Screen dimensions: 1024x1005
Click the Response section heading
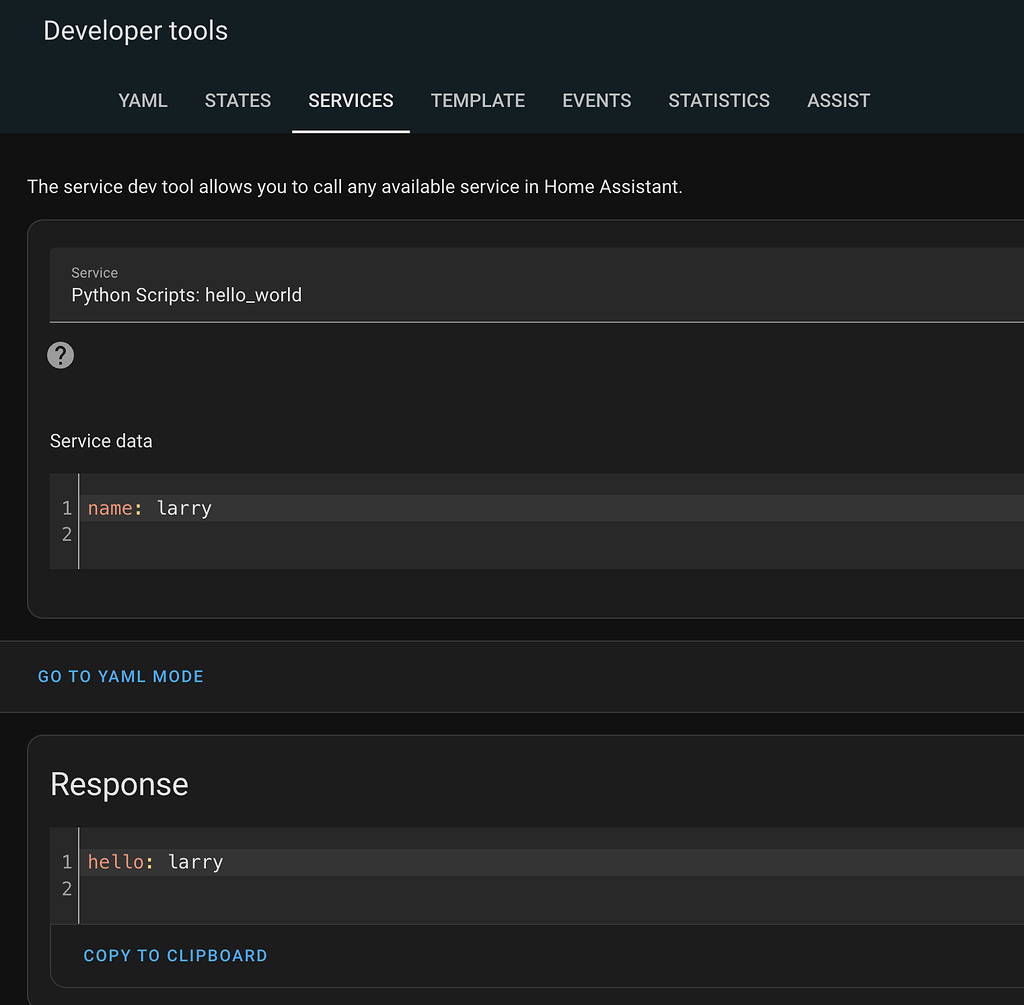[x=119, y=785]
